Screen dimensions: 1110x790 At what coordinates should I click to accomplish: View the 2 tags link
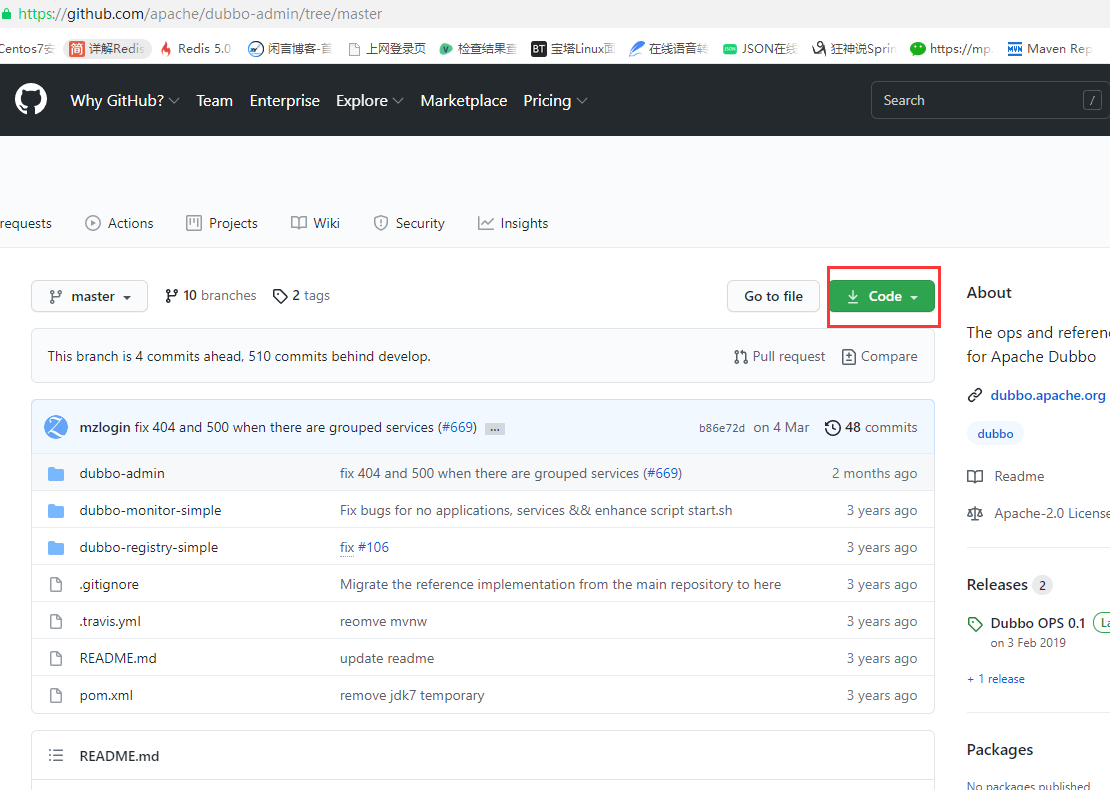(301, 295)
